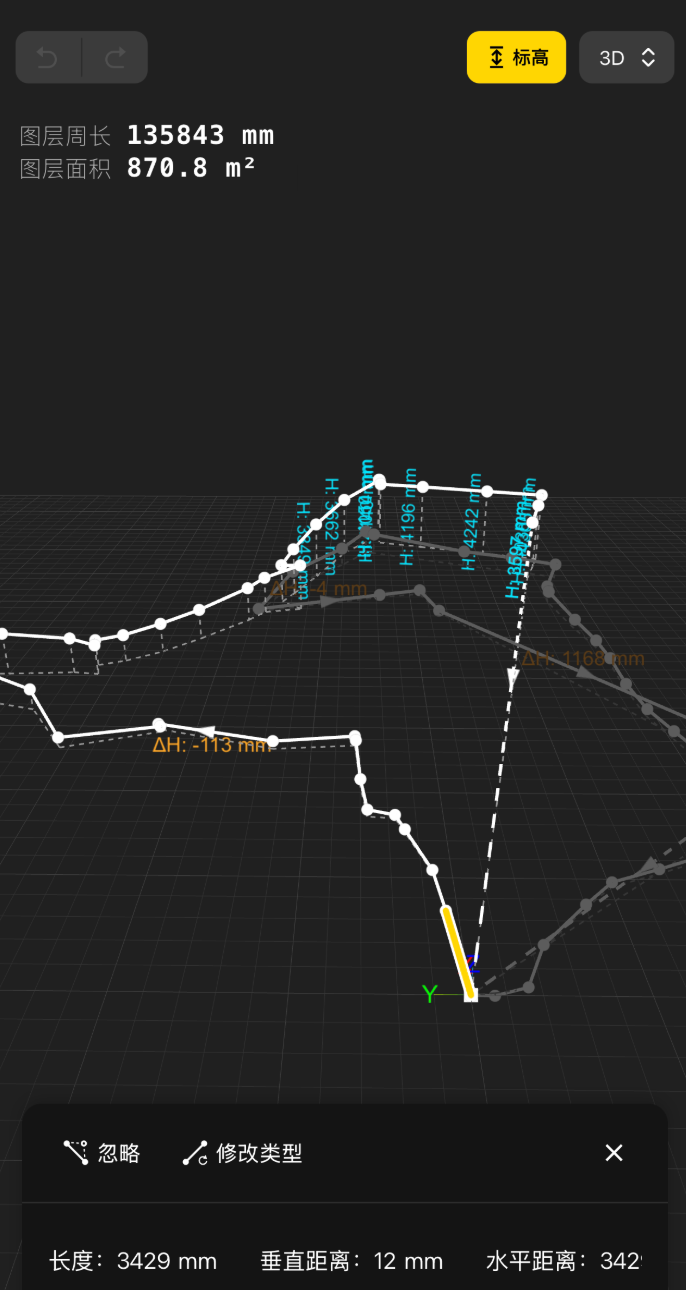Tap the ΔH: 1168 mm label
686x1290 pixels.
point(583,659)
